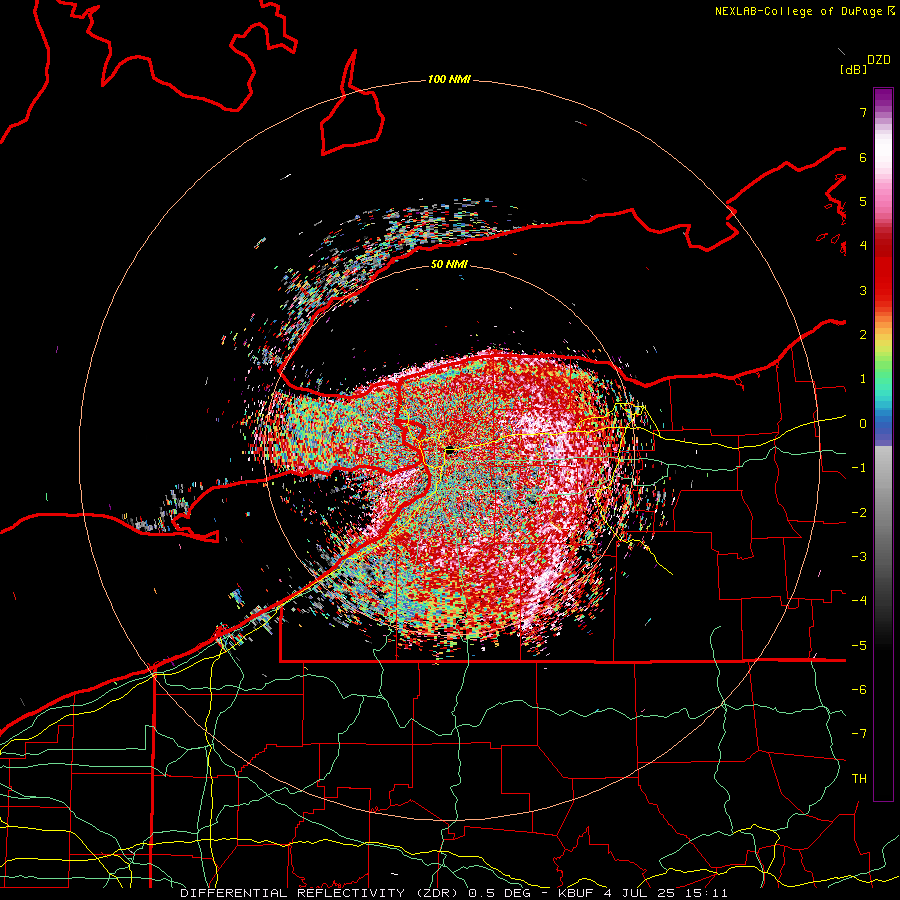The width and height of the screenshot is (900, 900).
Task: Click the [dB] unit label
Action: (853, 69)
